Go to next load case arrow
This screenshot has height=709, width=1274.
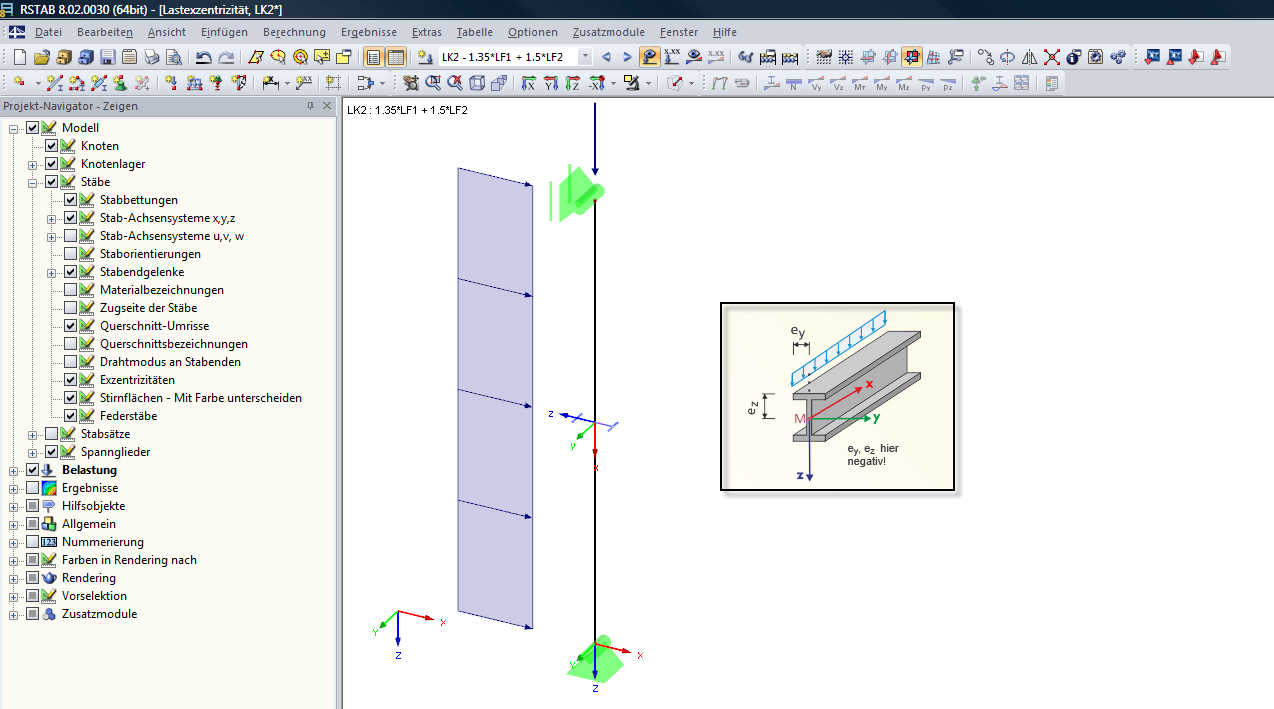[x=627, y=57]
